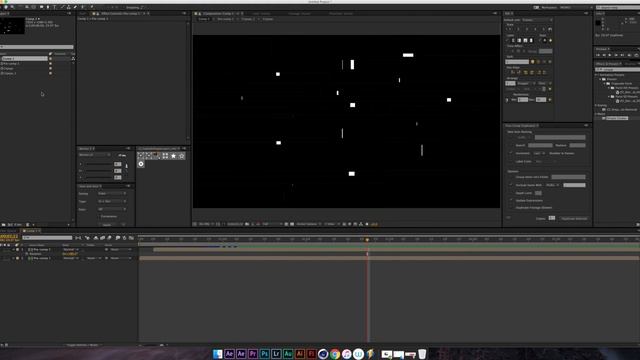Toggle the Increment checkbox in Duplicator panel
The image size is (640, 360).
click(511, 153)
